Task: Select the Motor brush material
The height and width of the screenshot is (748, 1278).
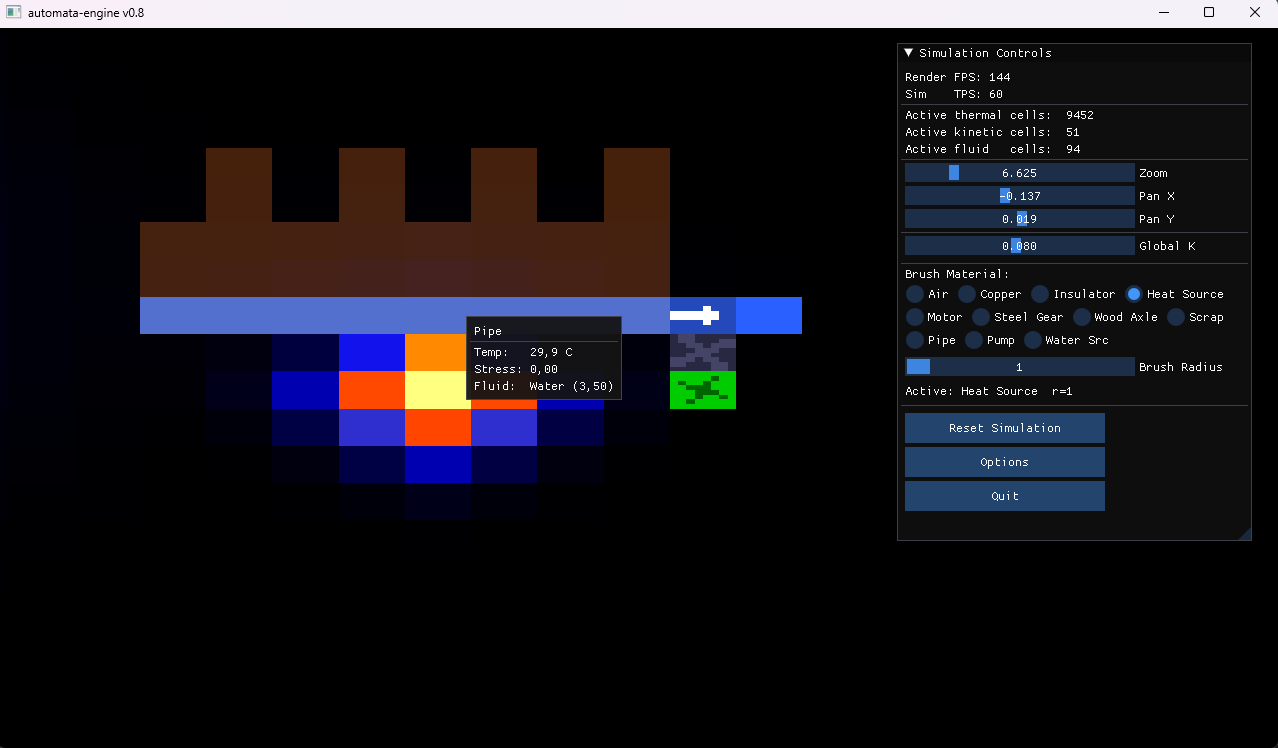Action: [914, 317]
